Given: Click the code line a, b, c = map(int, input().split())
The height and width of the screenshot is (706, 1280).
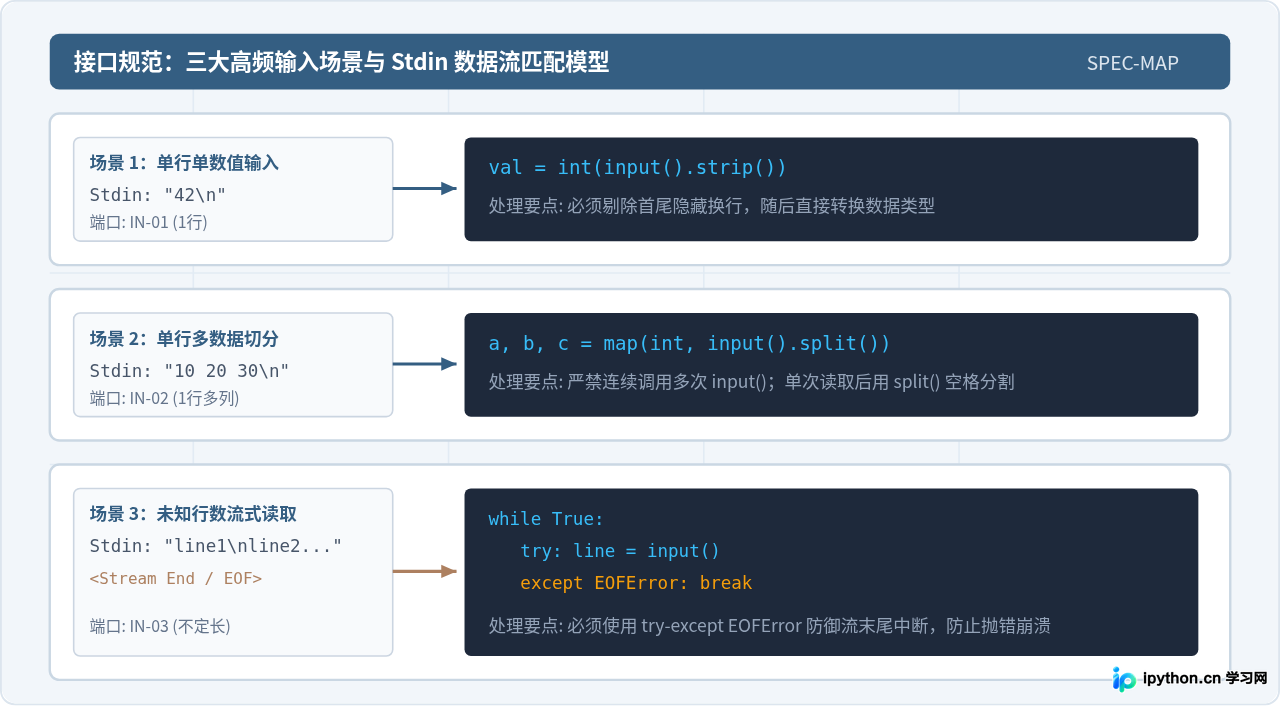Looking at the screenshot, I should (689, 344).
